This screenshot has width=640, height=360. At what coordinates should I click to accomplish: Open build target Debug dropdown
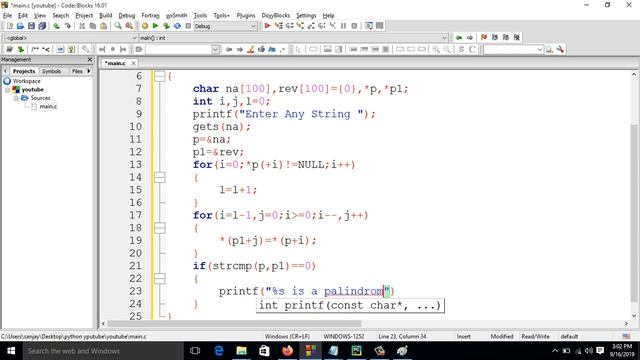(x=253, y=26)
